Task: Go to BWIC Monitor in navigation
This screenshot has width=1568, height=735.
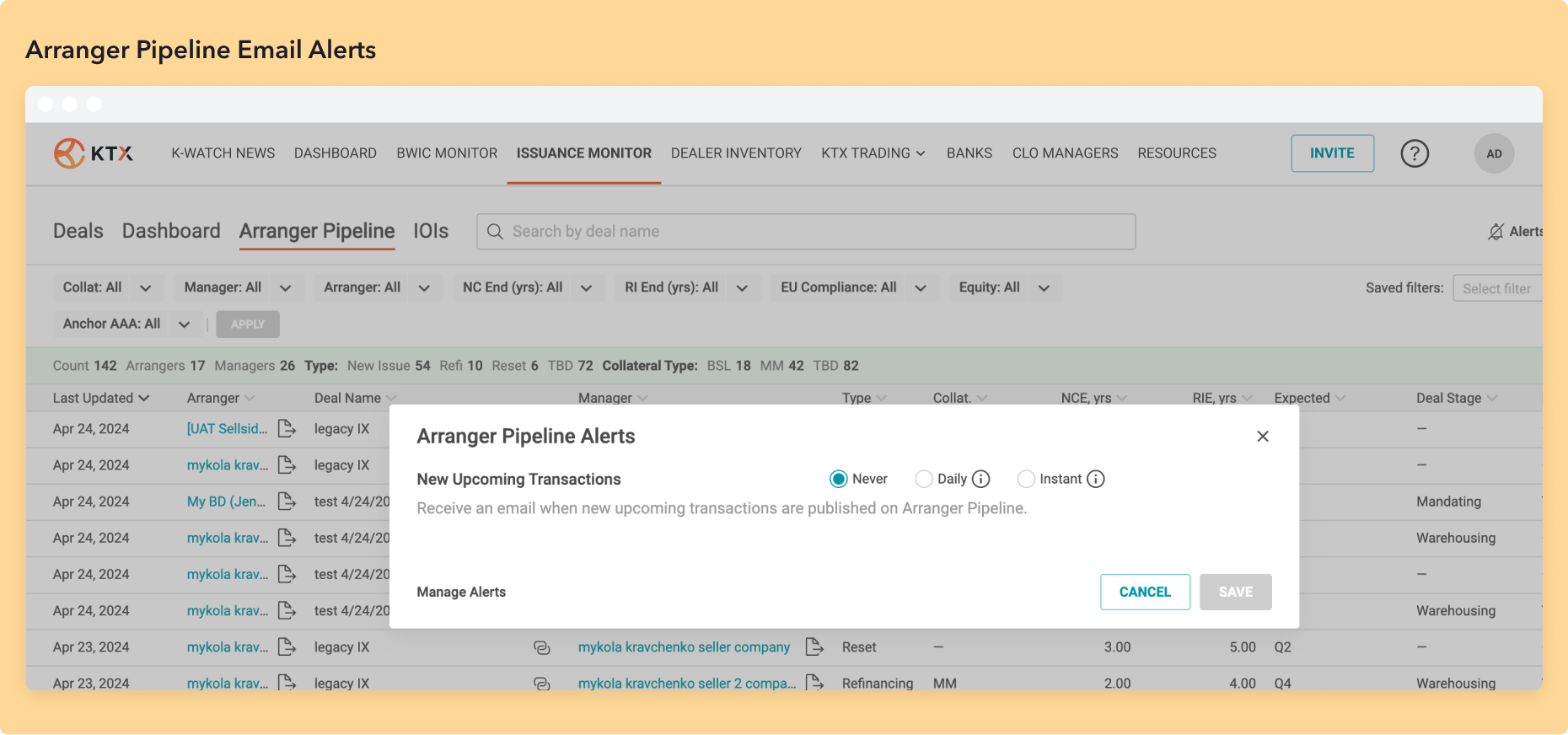Action: [447, 153]
